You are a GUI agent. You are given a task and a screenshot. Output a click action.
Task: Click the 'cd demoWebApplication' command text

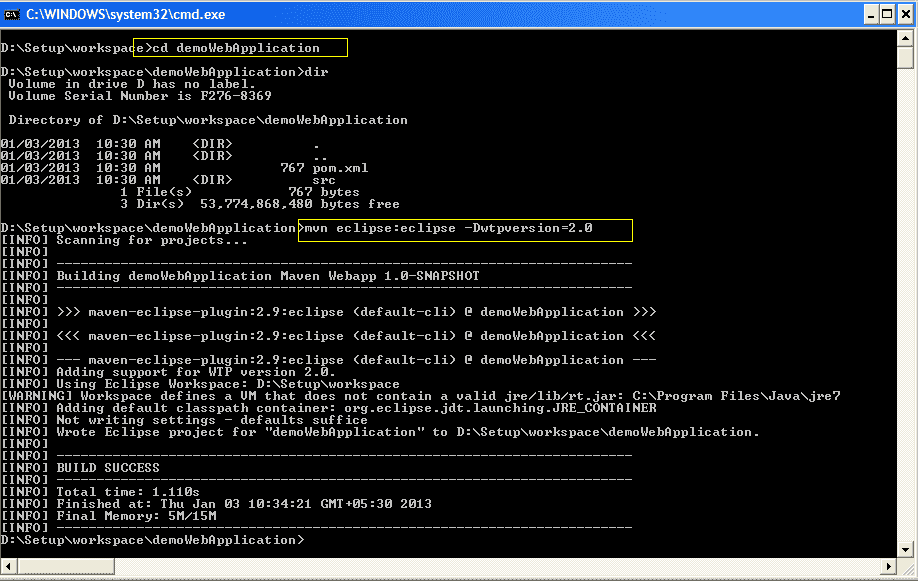tap(236, 48)
